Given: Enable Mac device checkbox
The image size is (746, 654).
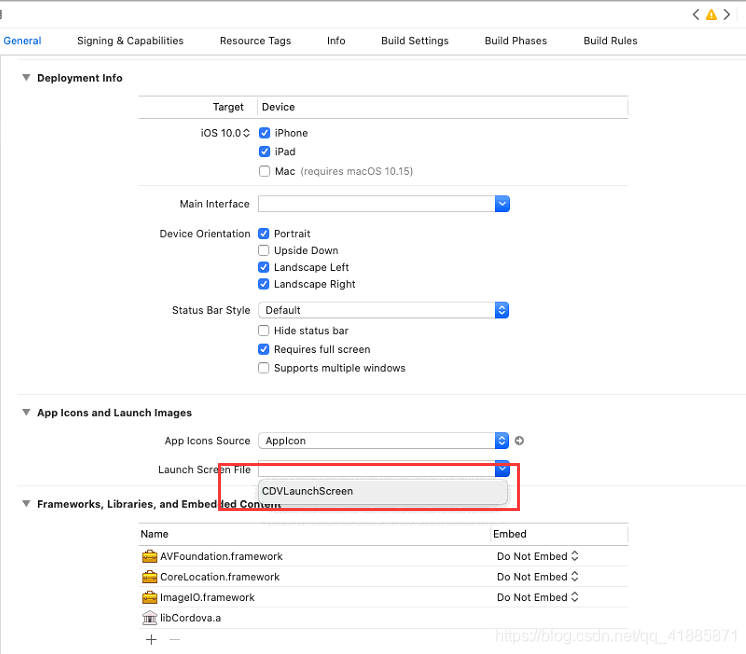Looking at the screenshot, I should [265, 171].
